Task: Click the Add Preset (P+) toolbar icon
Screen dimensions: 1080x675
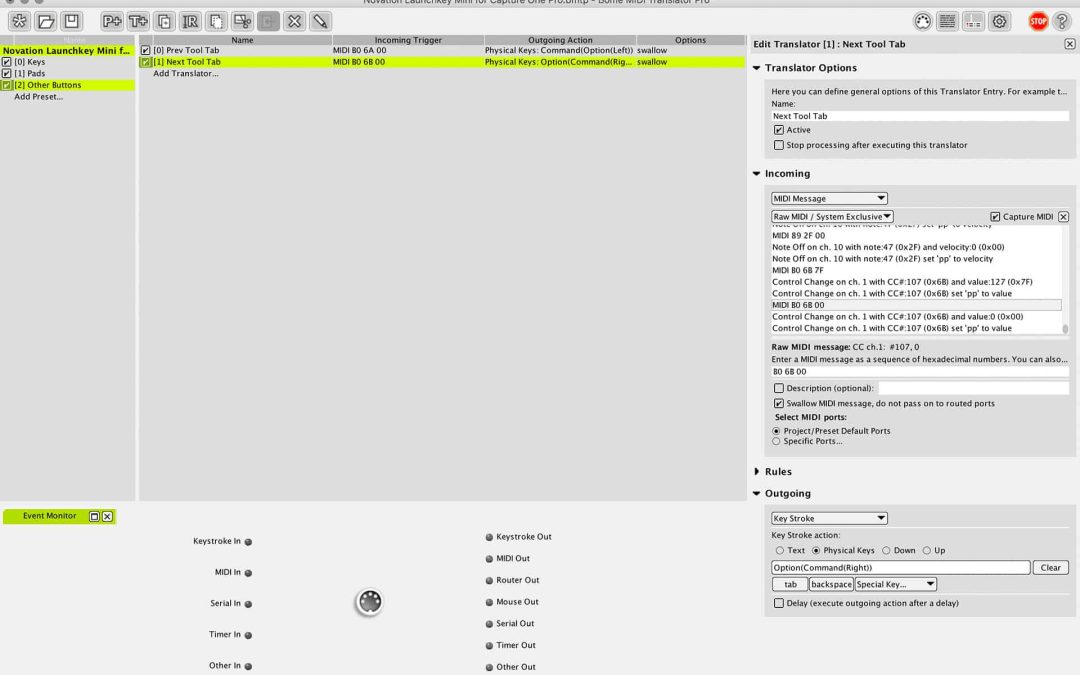Action: (x=112, y=21)
